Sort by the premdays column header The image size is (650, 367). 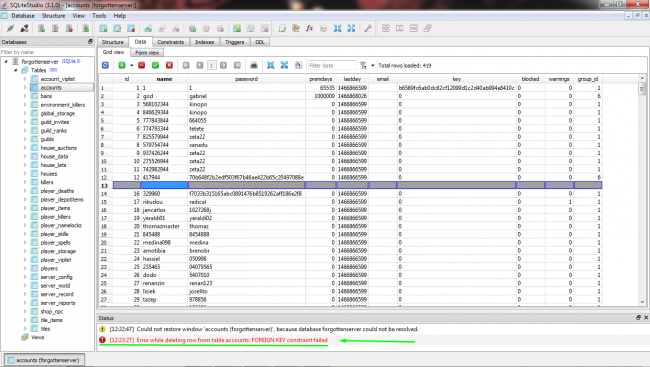pyautogui.click(x=320, y=79)
